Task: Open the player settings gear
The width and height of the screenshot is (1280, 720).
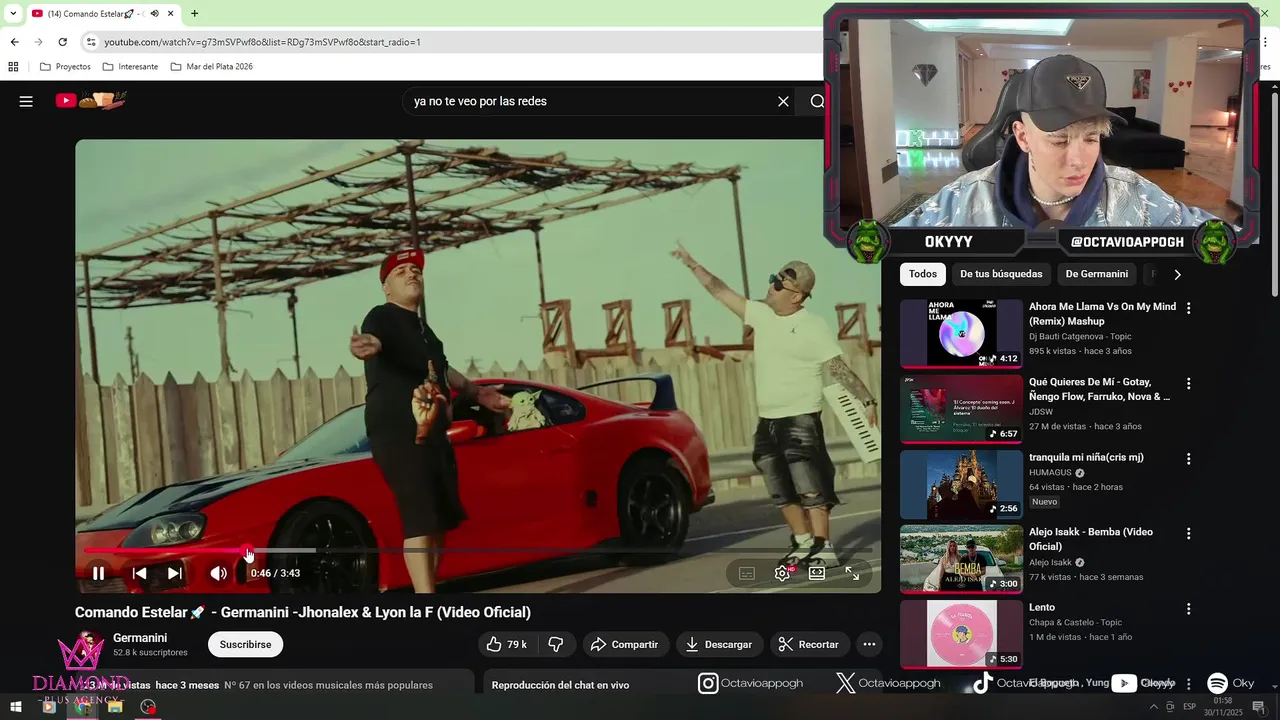Action: click(x=782, y=573)
